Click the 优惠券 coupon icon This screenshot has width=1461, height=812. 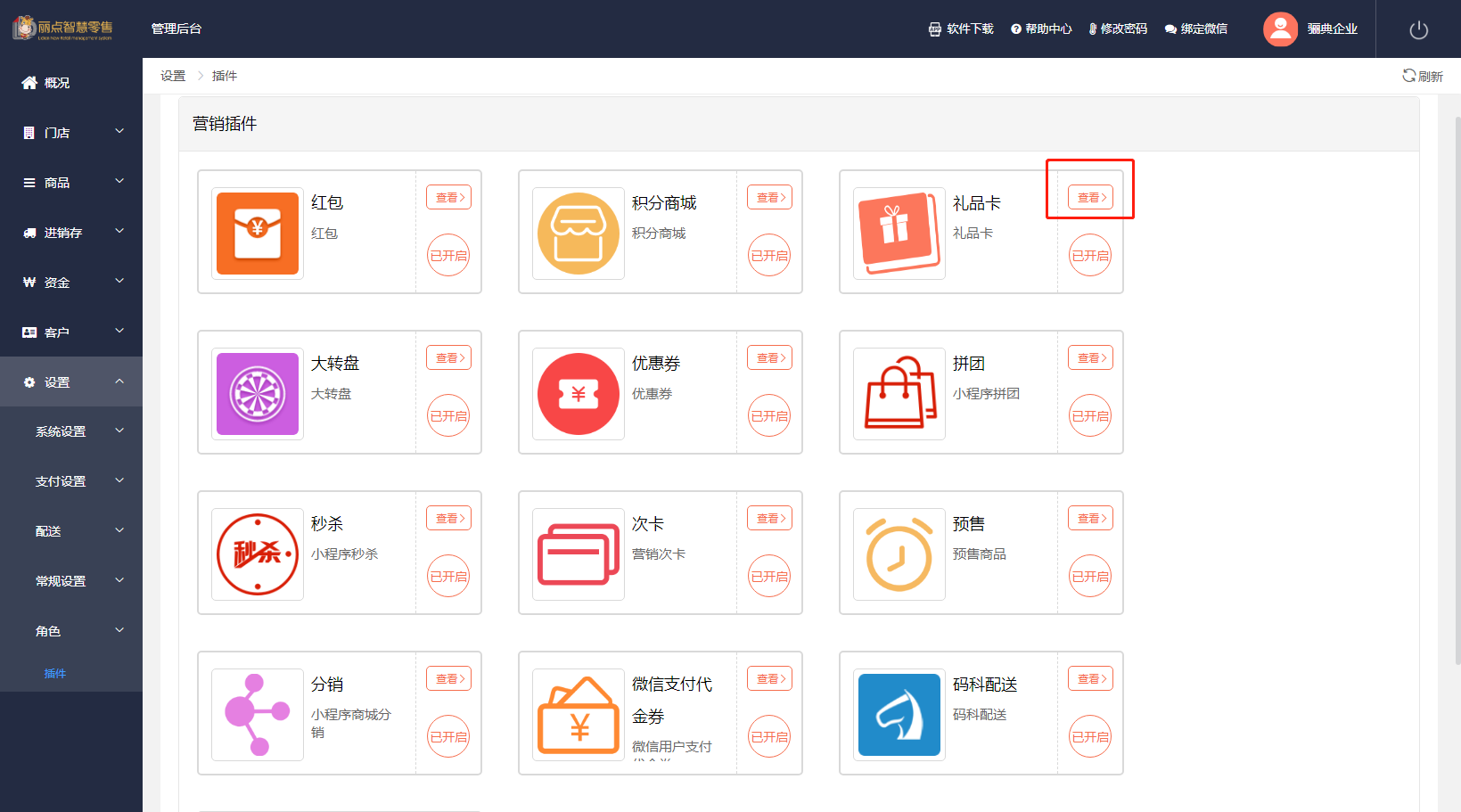(x=579, y=394)
